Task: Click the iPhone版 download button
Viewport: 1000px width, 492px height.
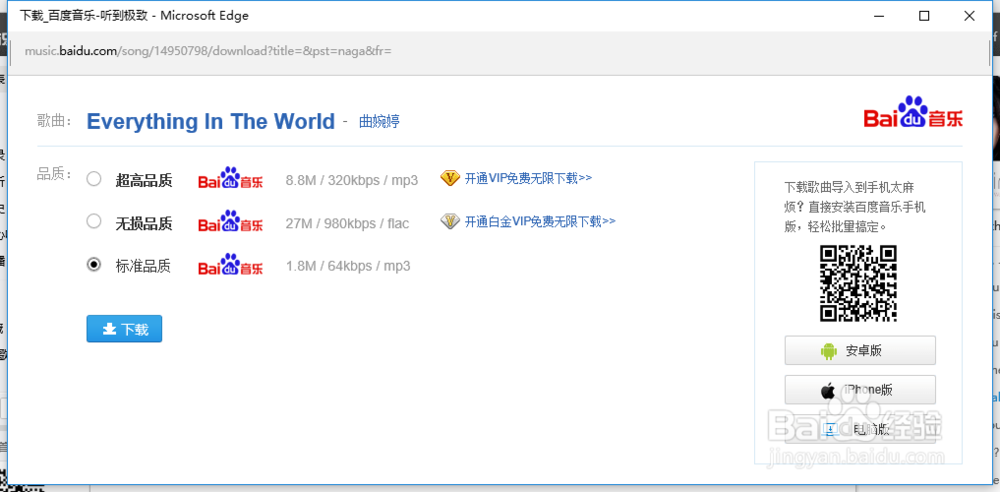Action: click(860, 390)
